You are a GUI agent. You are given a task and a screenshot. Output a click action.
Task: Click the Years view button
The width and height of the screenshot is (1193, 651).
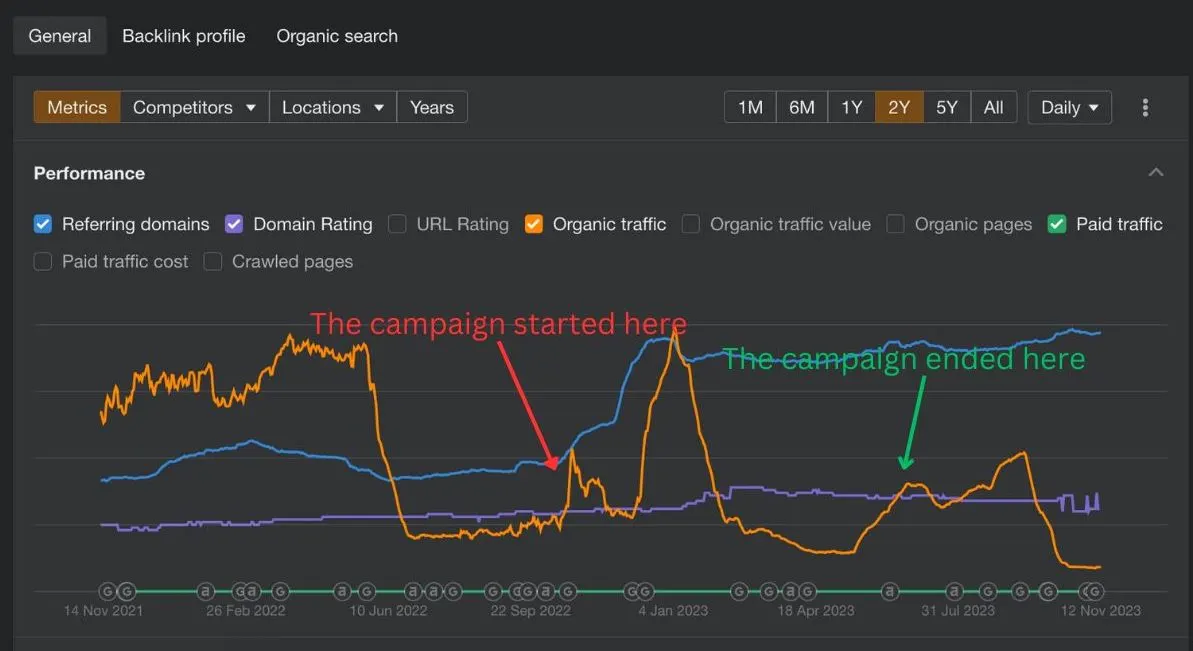click(x=431, y=107)
